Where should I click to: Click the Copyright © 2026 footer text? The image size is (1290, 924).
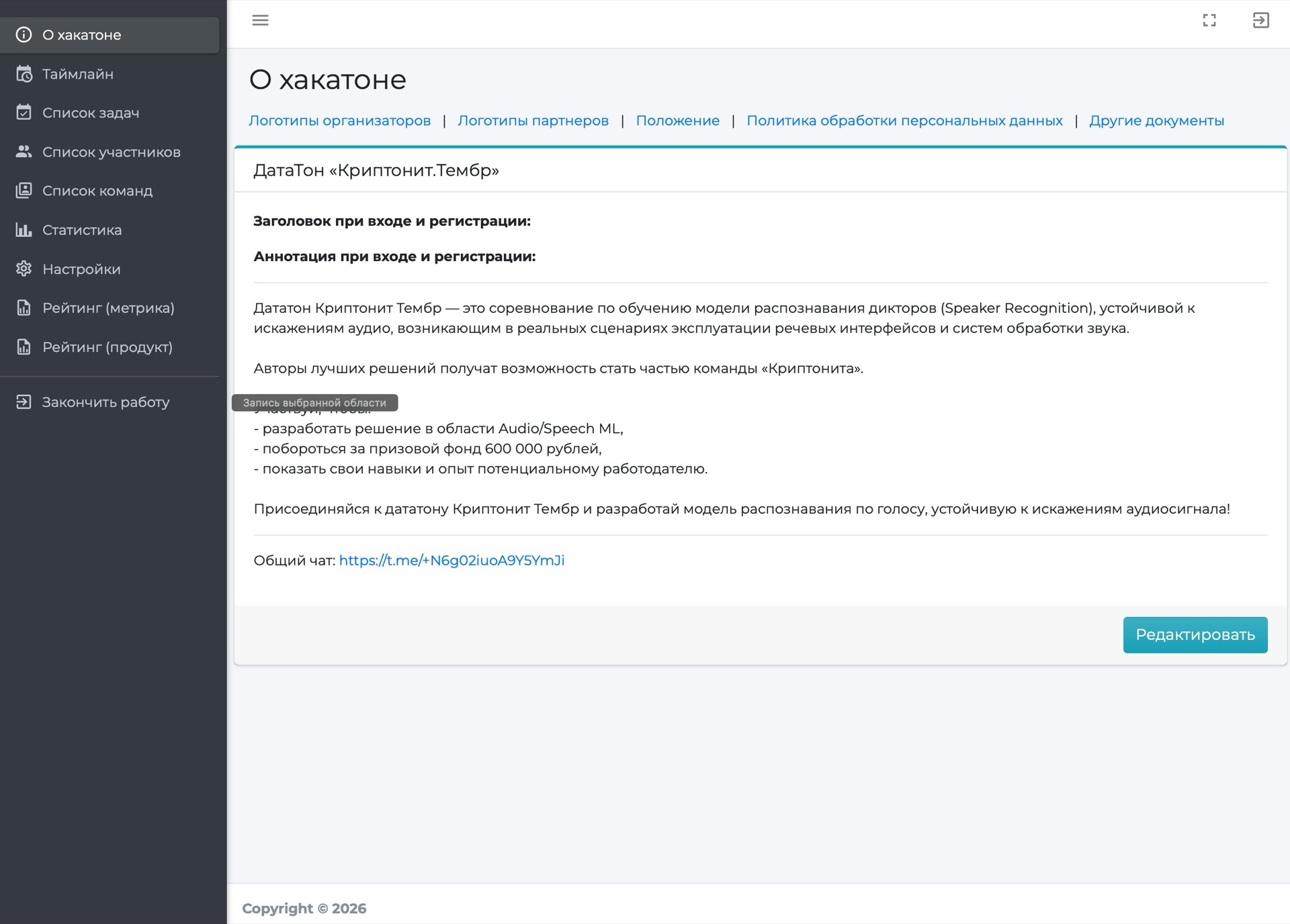click(x=304, y=909)
